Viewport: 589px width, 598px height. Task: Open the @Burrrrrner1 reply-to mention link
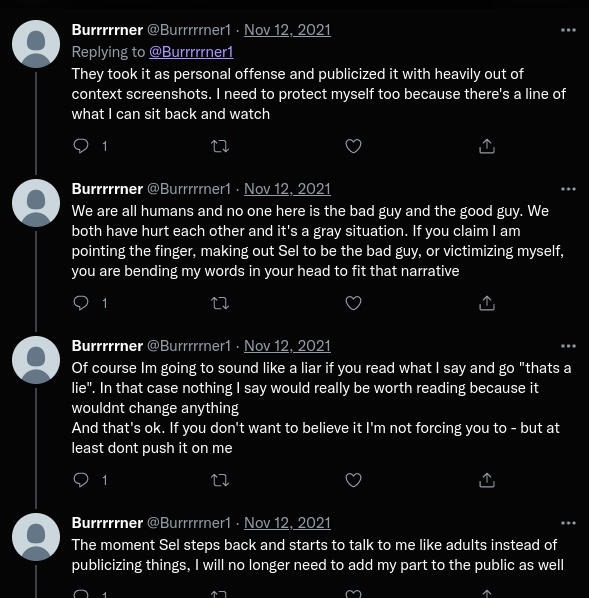pyautogui.click(x=191, y=52)
